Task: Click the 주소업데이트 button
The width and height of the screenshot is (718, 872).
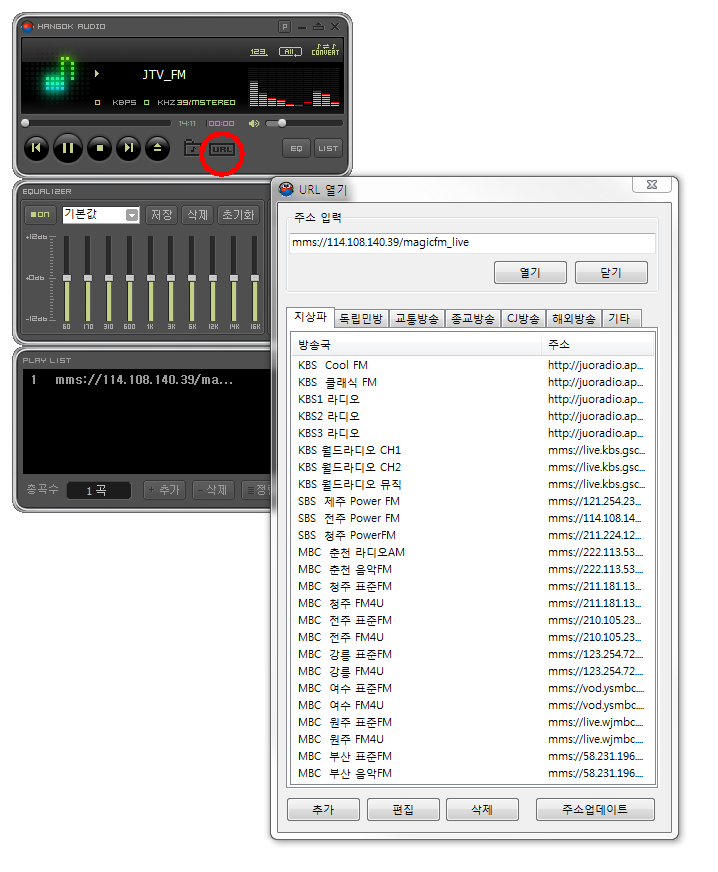Action: 595,810
